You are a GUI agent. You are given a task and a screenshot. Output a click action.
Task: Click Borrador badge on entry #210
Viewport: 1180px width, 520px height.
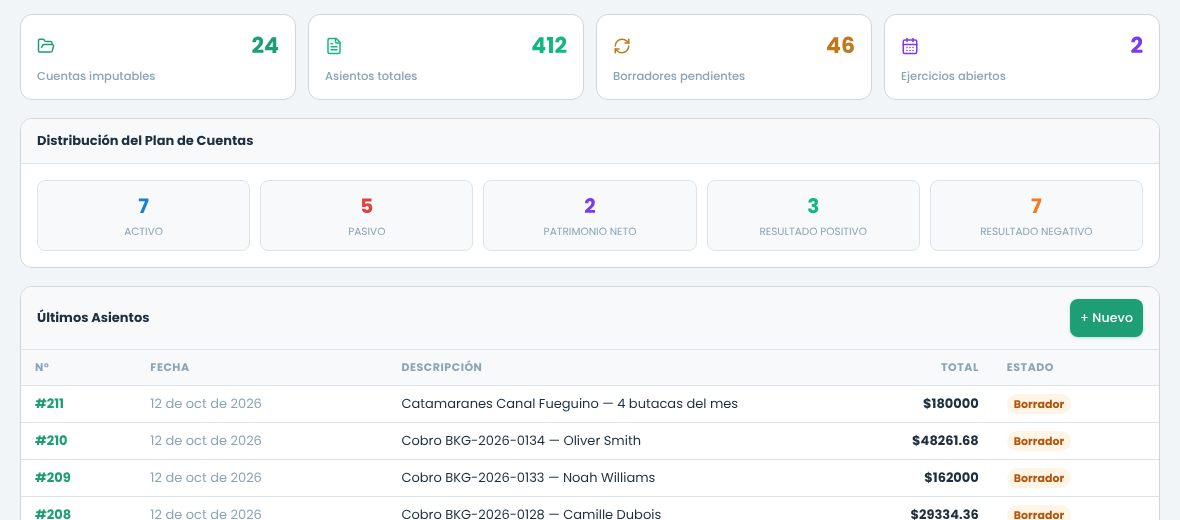click(1039, 441)
